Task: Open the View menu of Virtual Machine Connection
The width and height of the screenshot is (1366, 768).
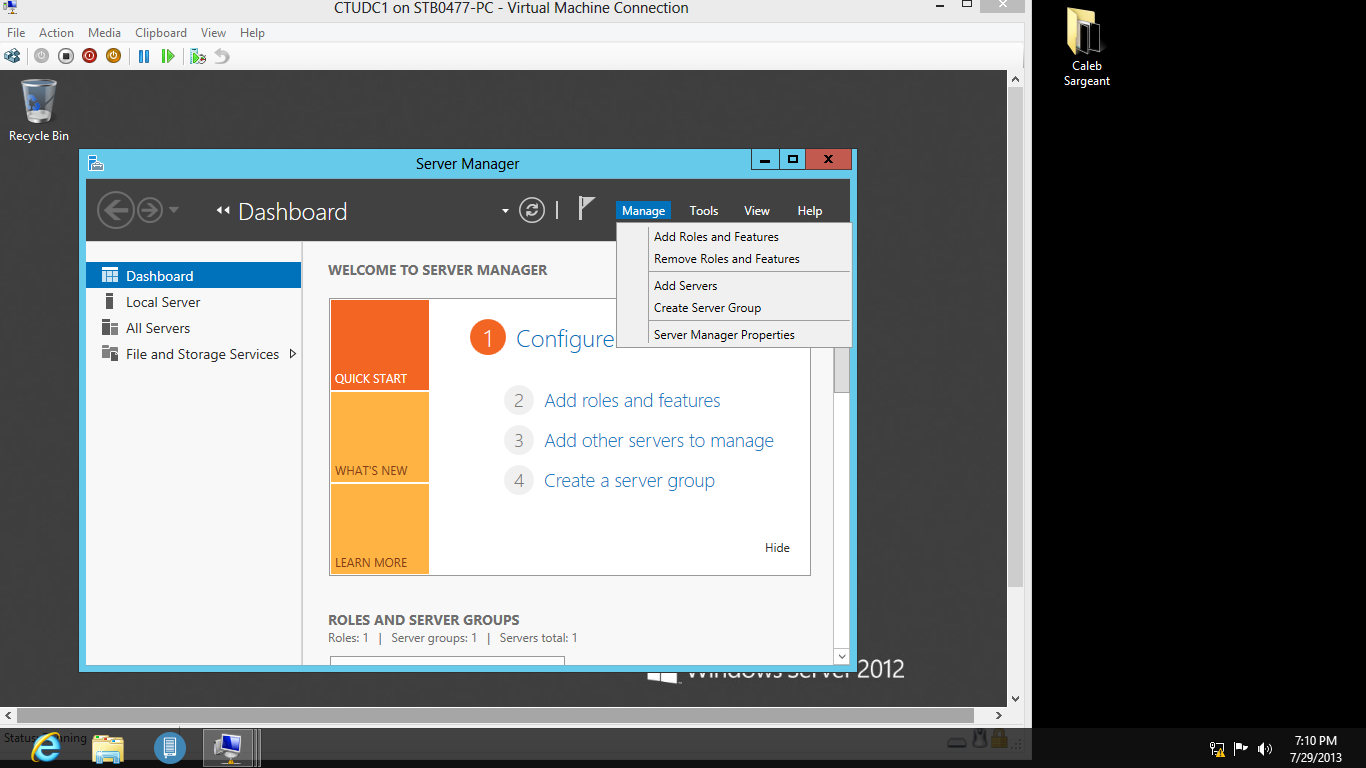Action: coord(214,33)
